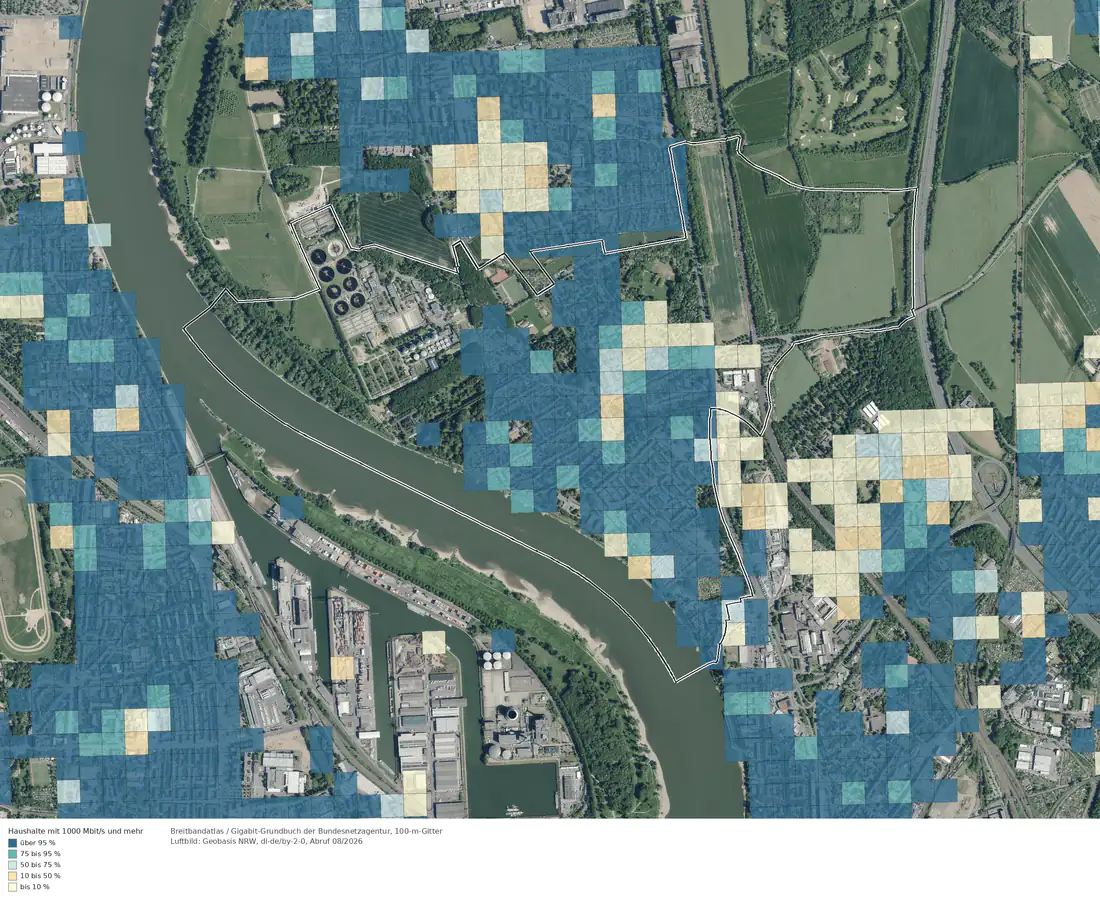Viewport: 1100px width, 902px height.
Task: Click the dark blue 'über 95 %' legend swatch
Action: point(13,842)
